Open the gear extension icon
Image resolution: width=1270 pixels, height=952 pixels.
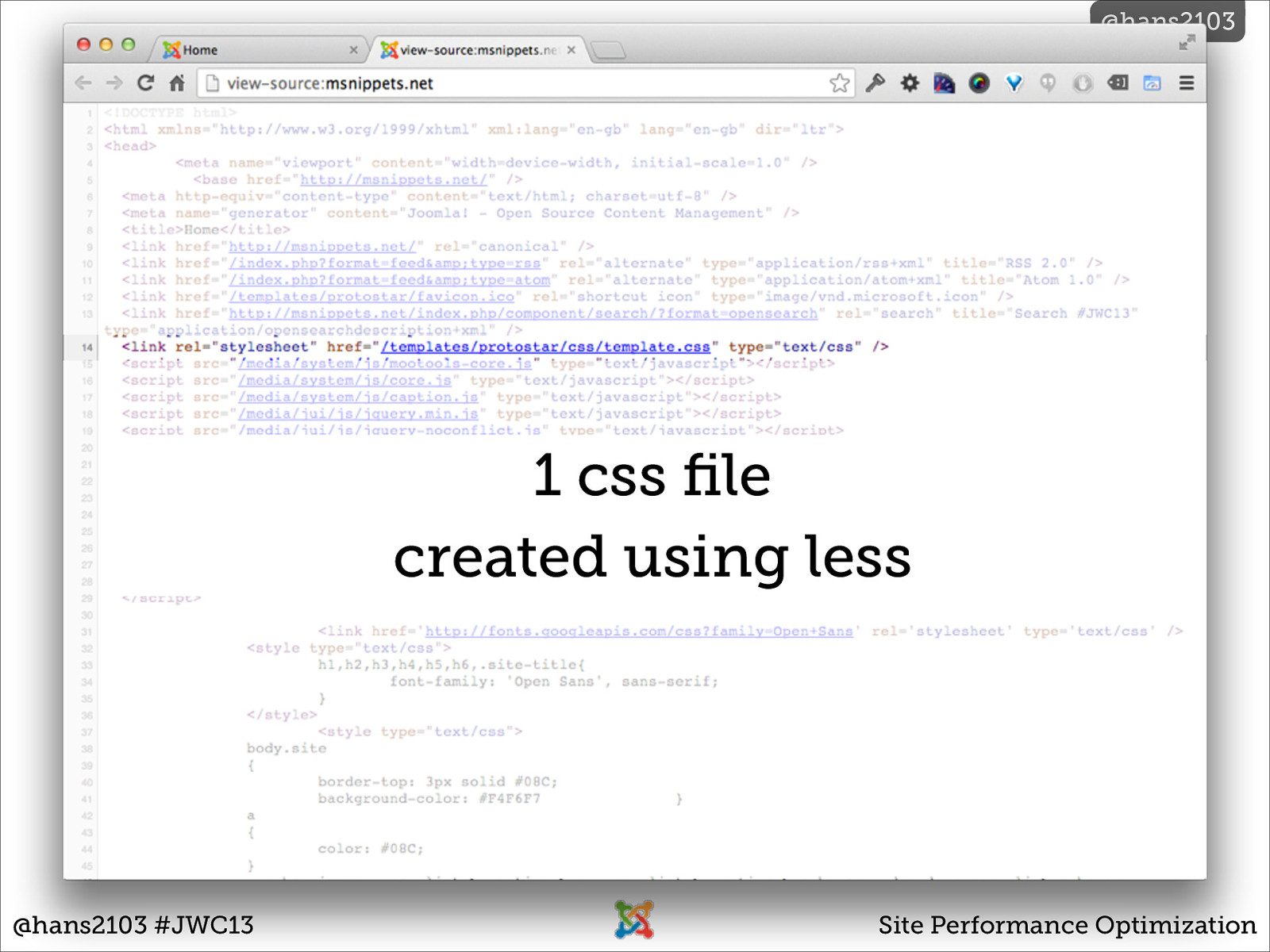pyautogui.click(x=910, y=83)
